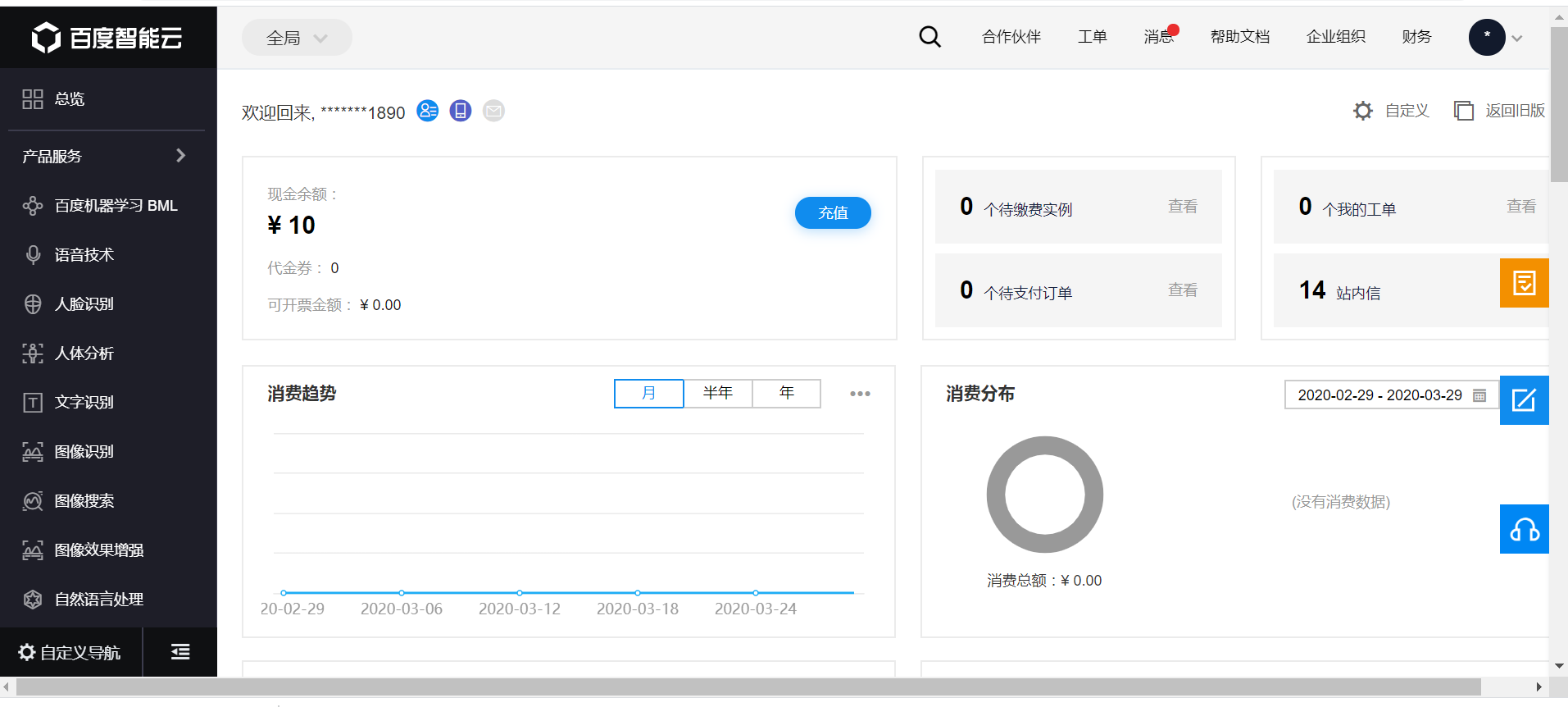Click the 人脸识别 sidebar icon
1568x707 pixels.
[33, 304]
